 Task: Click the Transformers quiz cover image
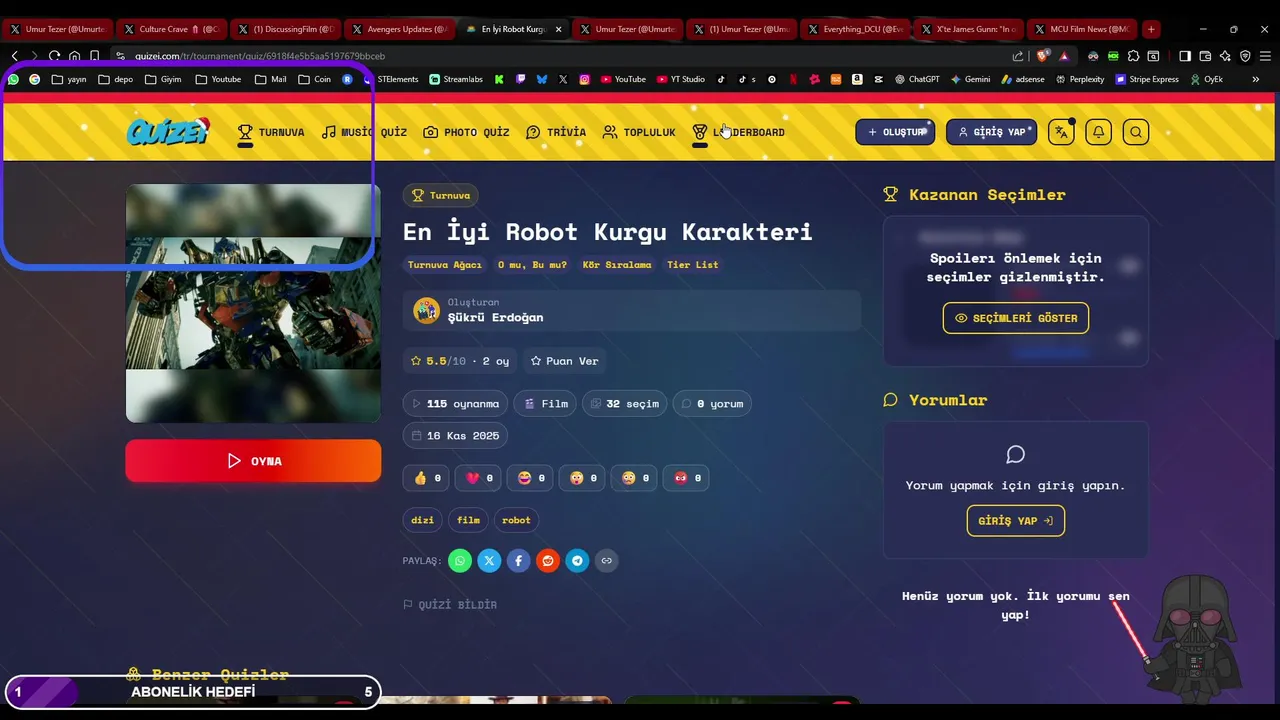click(x=253, y=303)
